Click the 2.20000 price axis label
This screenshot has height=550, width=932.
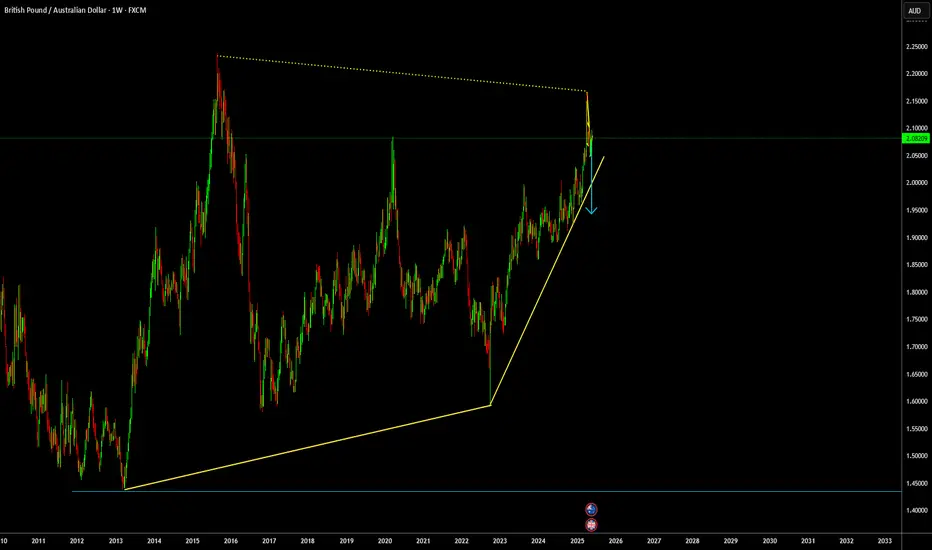point(917,74)
